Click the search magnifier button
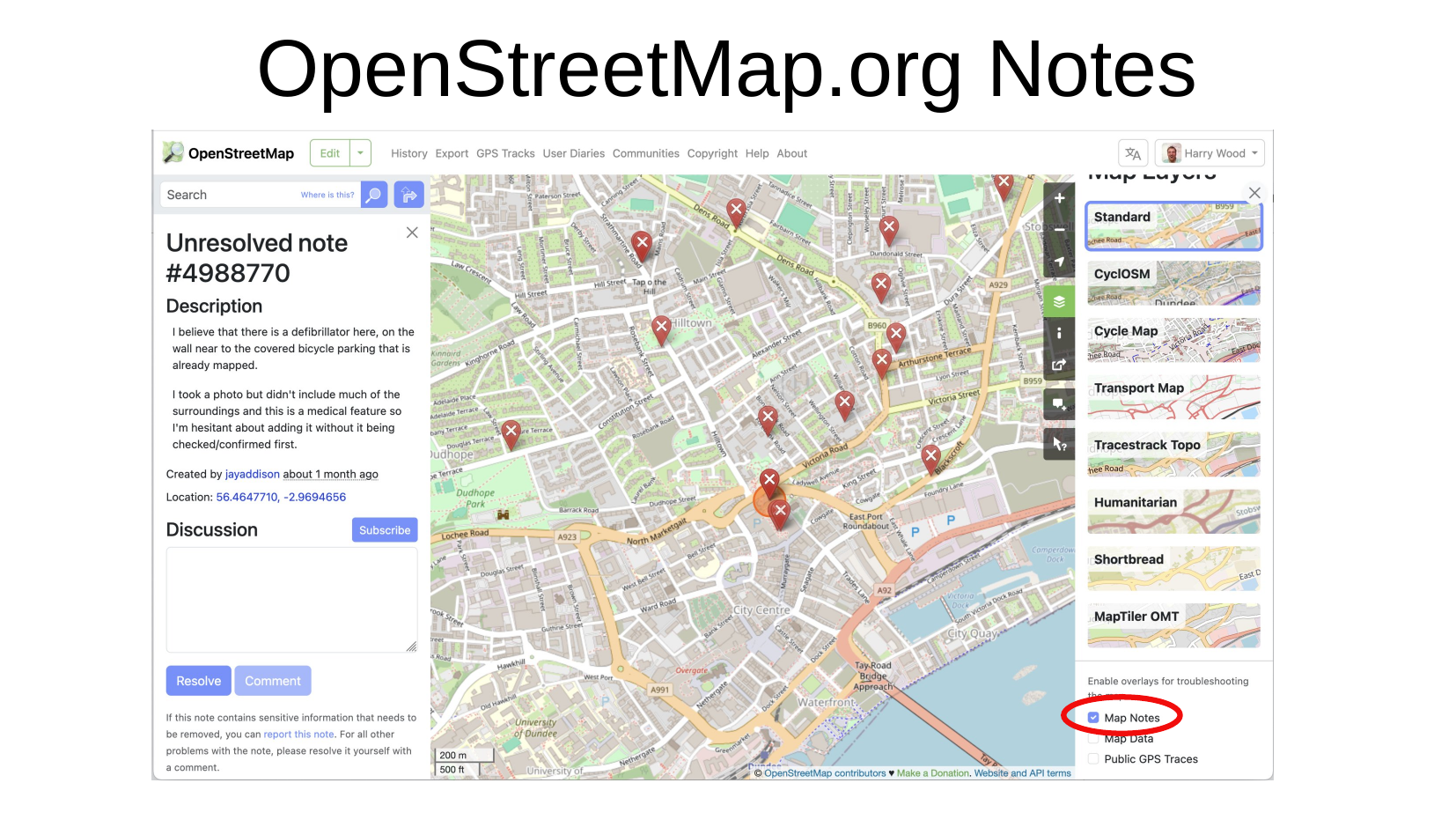 coord(374,195)
